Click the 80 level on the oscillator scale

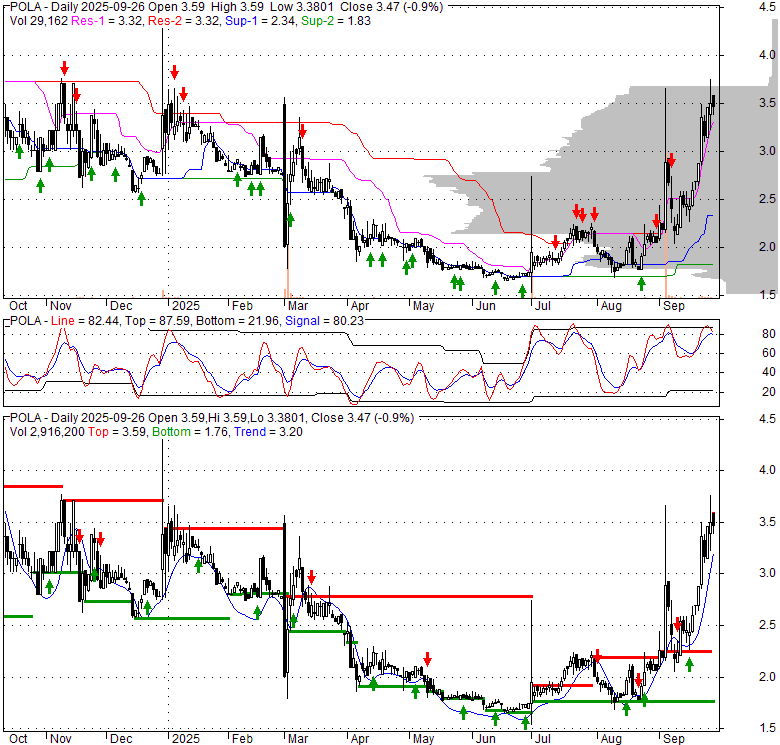tap(769, 334)
